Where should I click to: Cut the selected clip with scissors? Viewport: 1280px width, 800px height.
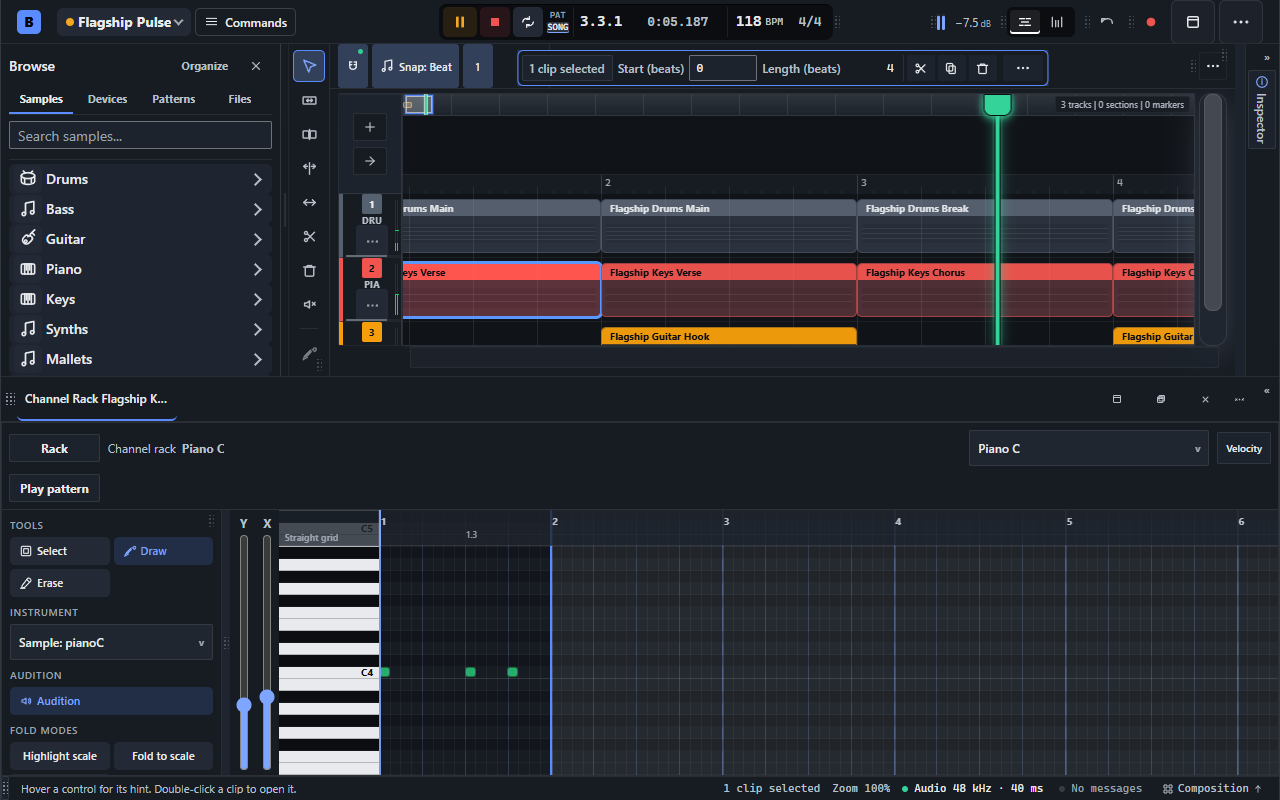tap(920, 68)
